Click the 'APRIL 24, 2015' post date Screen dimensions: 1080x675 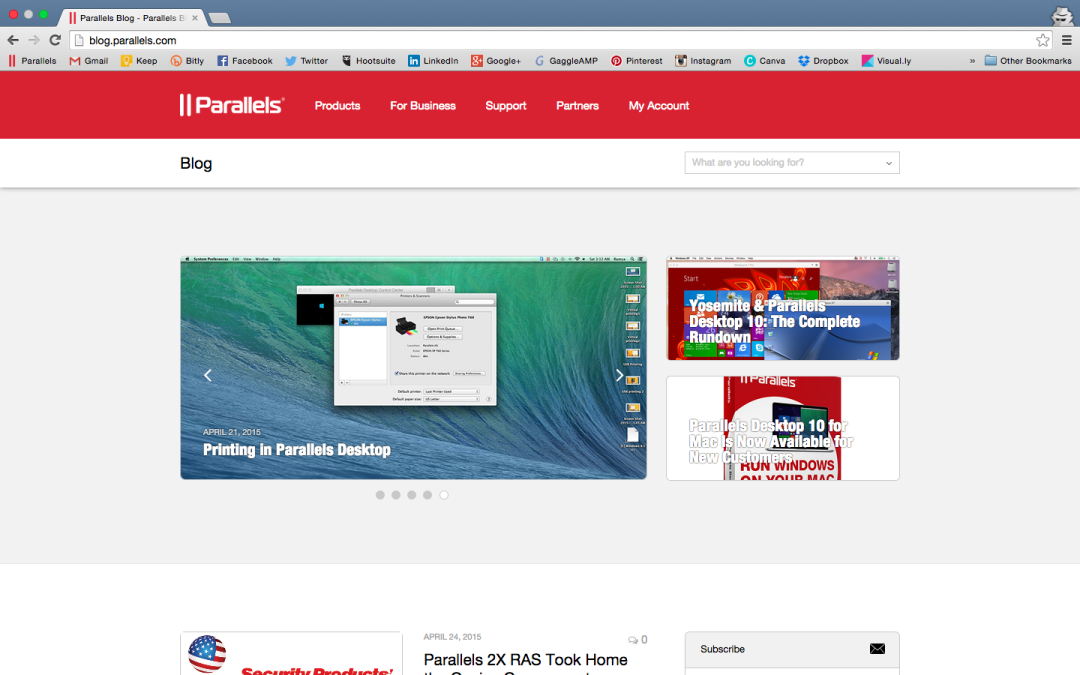click(x=453, y=637)
